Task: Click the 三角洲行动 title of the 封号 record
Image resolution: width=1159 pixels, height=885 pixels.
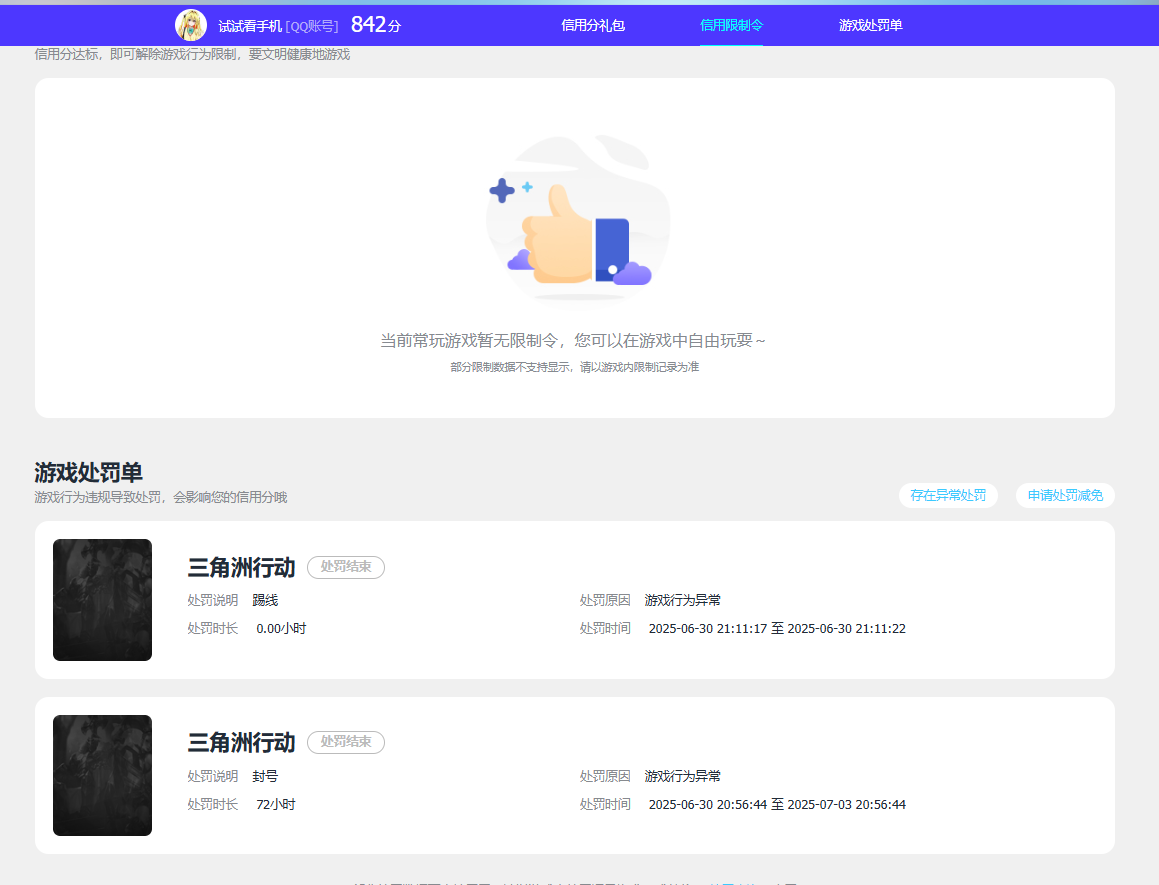Action: 241,743
